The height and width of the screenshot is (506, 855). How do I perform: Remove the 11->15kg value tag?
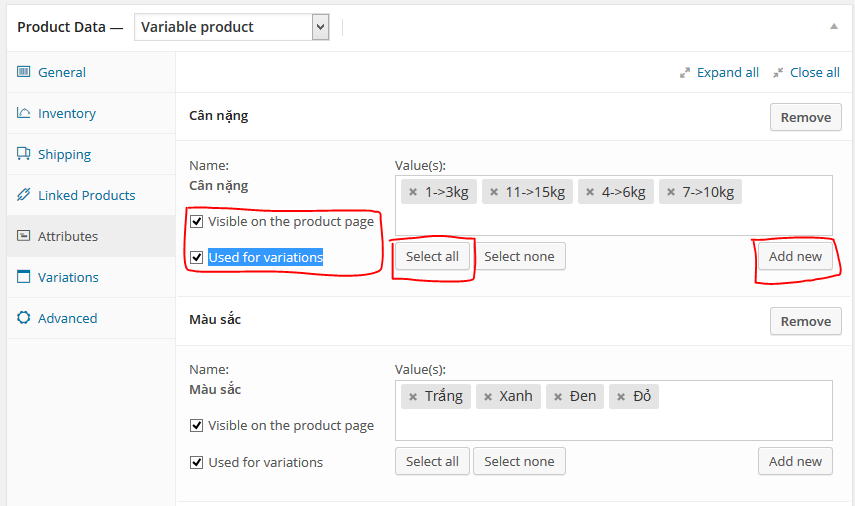pos(493,192)
